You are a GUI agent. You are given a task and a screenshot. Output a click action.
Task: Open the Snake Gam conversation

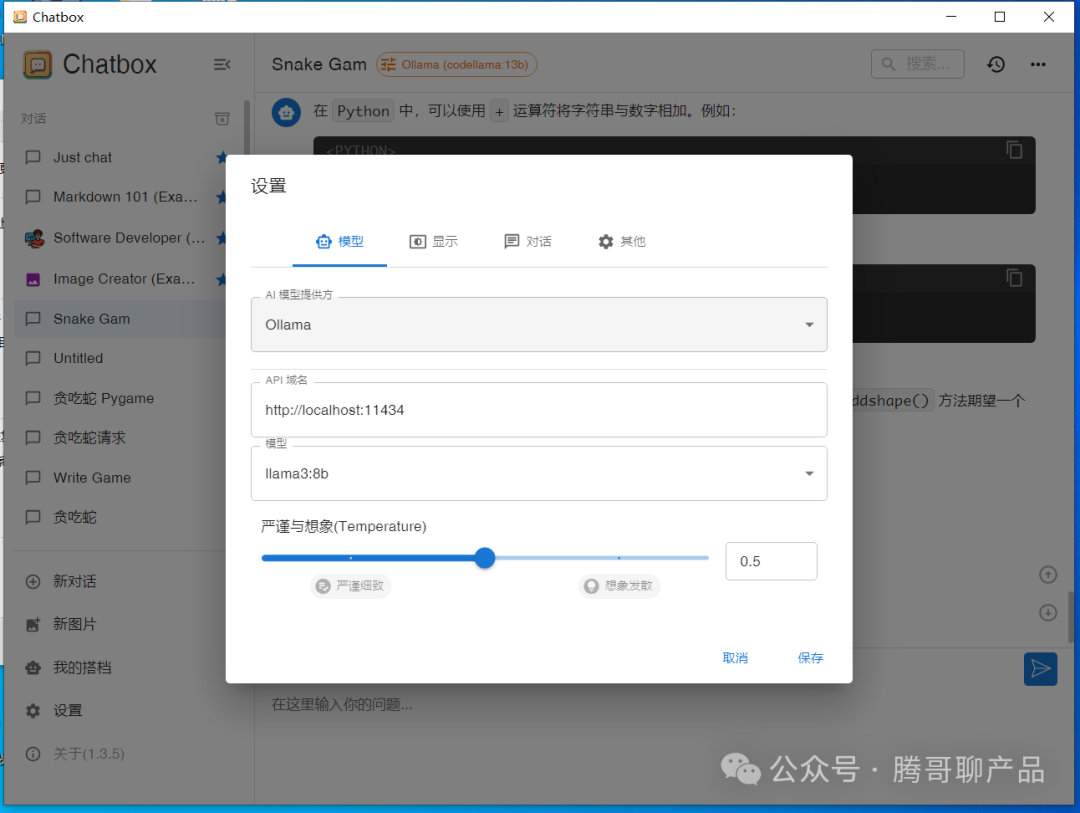coord(121,319)
